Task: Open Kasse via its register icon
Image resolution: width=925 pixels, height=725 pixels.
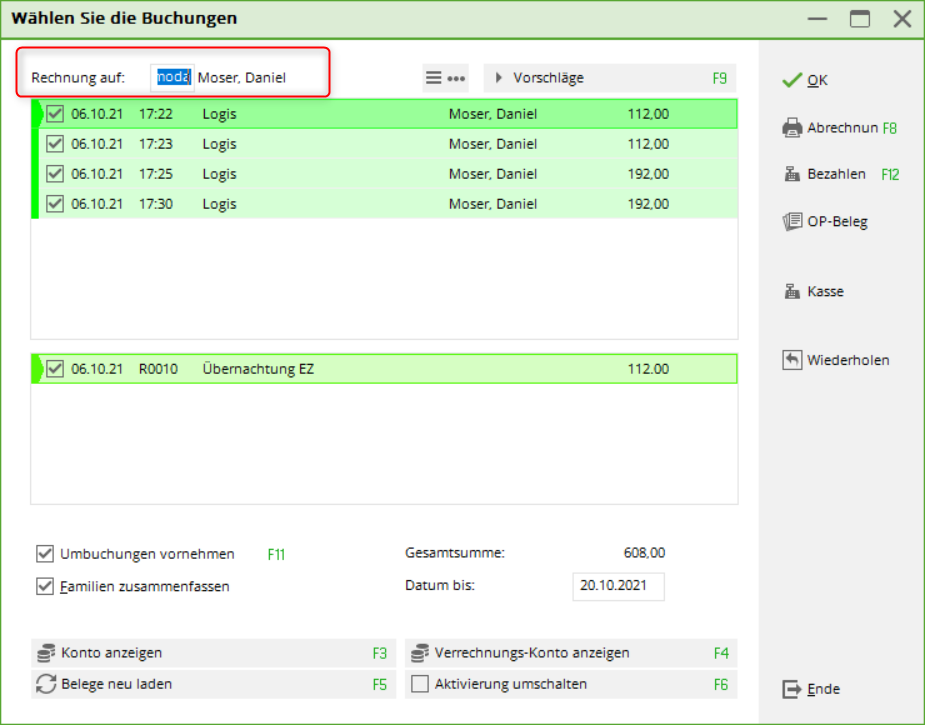Action: (x=792, y=292)
